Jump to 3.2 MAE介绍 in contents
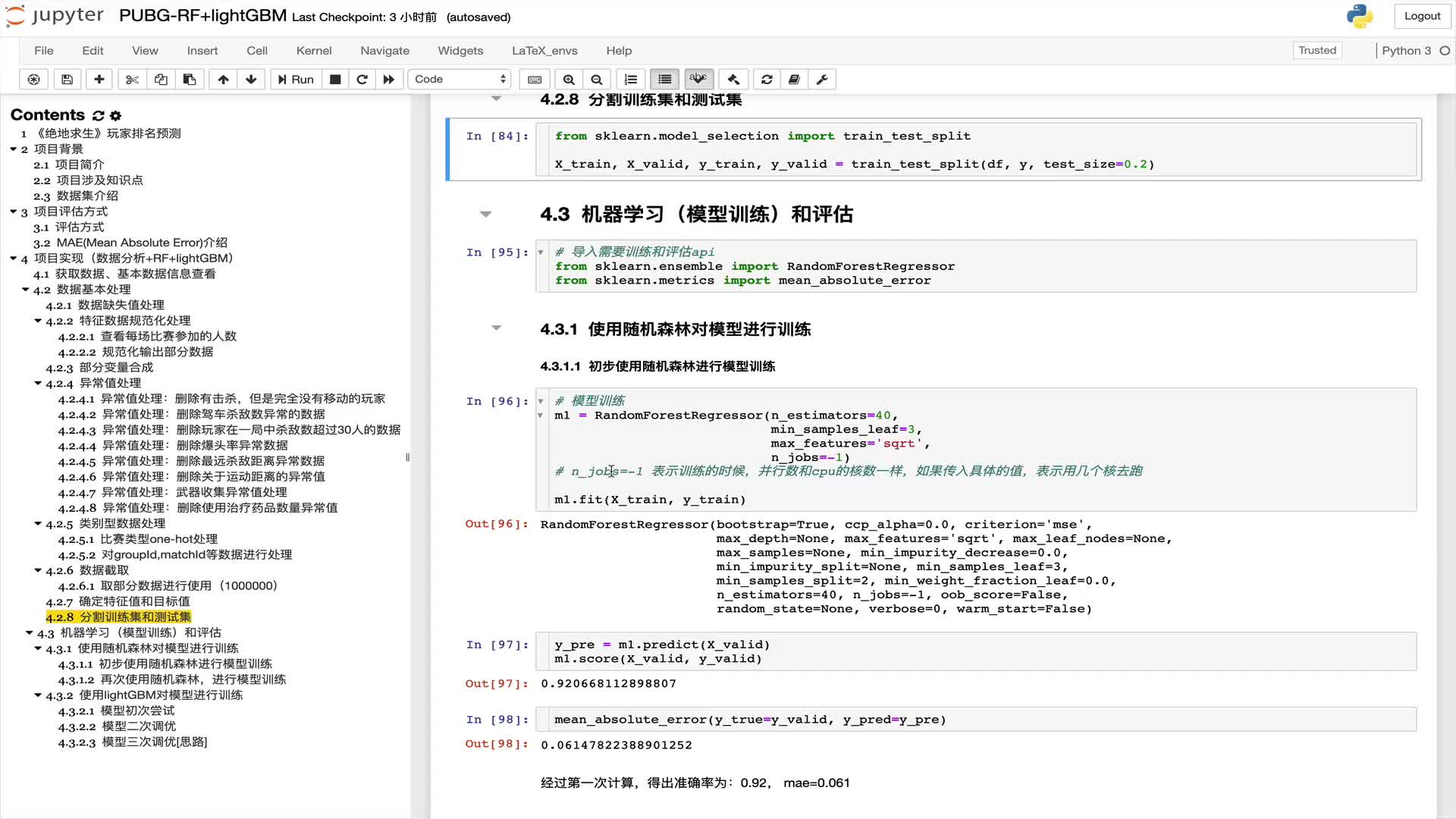The image size is (1456, 819). tap(130, 243)
